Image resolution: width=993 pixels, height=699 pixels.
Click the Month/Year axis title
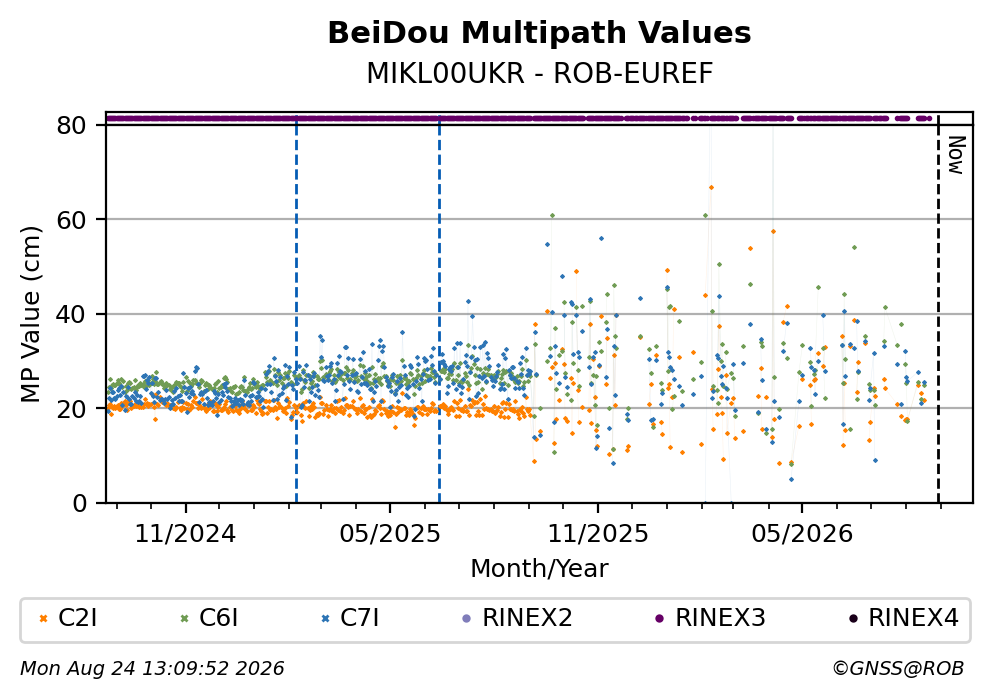coord(539,569)
